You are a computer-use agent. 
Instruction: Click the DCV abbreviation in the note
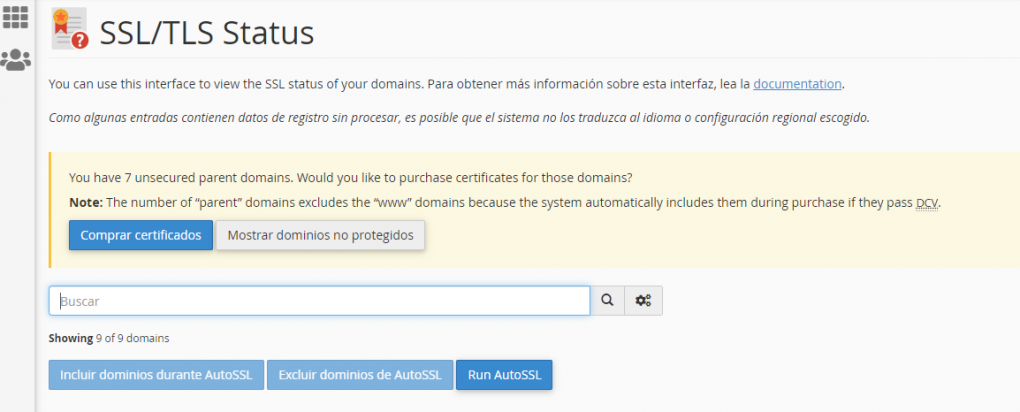pos(927,203)
